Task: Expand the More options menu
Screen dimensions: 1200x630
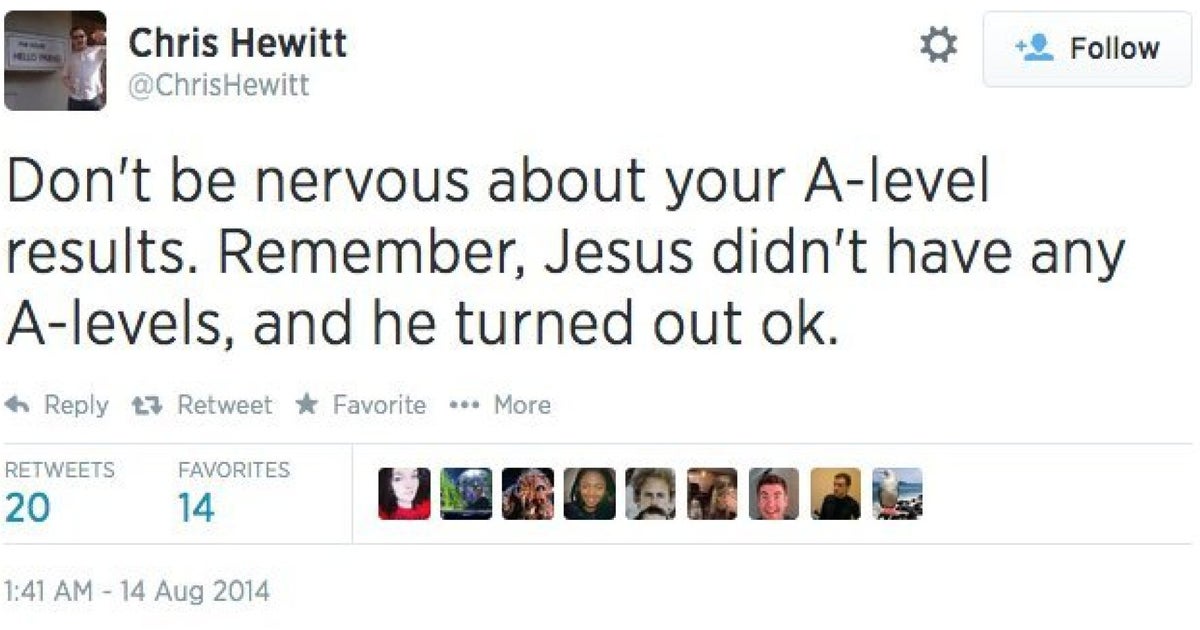Action: coord(500,405)
